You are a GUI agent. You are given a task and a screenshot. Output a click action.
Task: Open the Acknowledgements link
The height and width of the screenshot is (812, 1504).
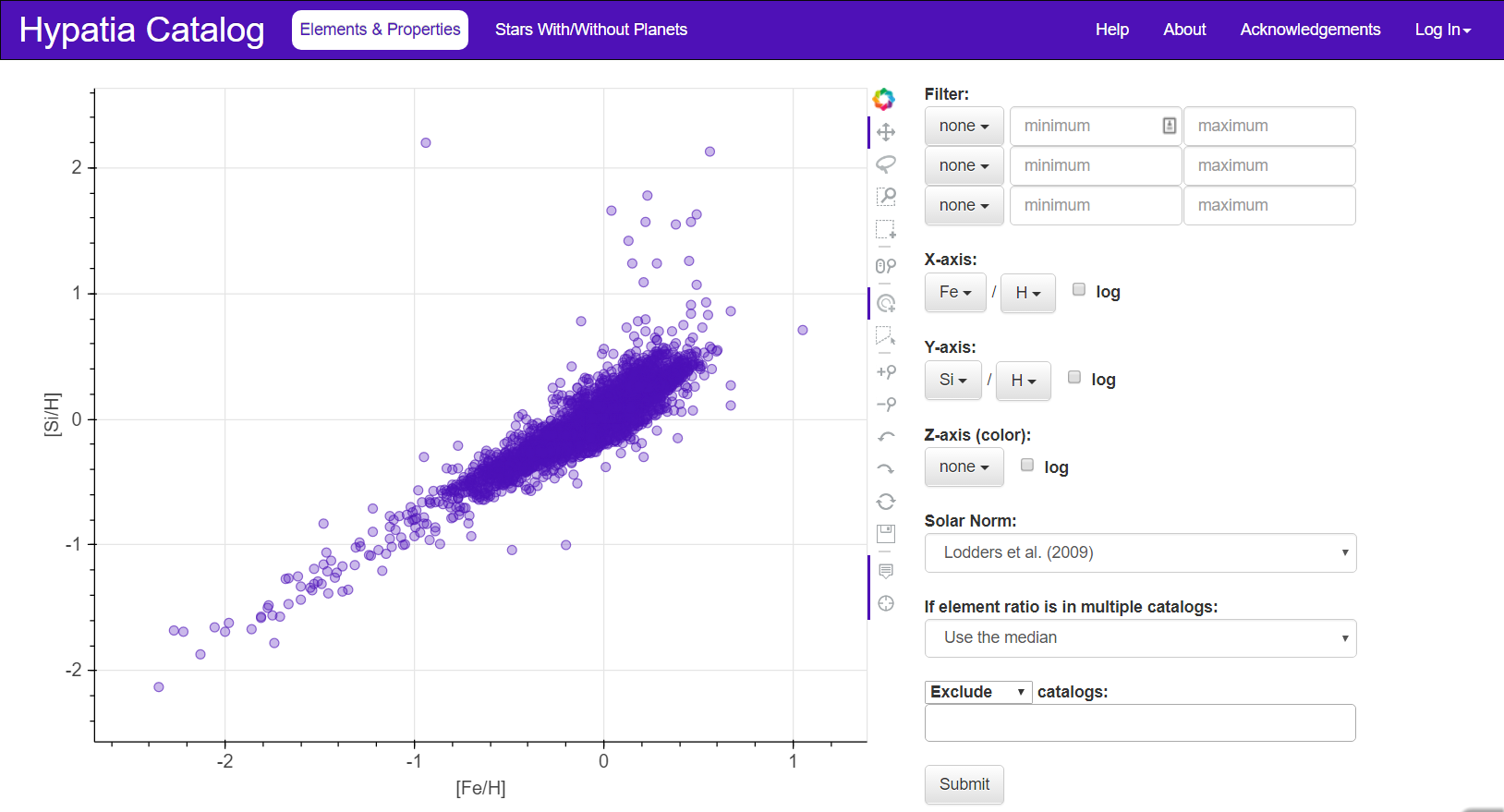point(1310,30)
